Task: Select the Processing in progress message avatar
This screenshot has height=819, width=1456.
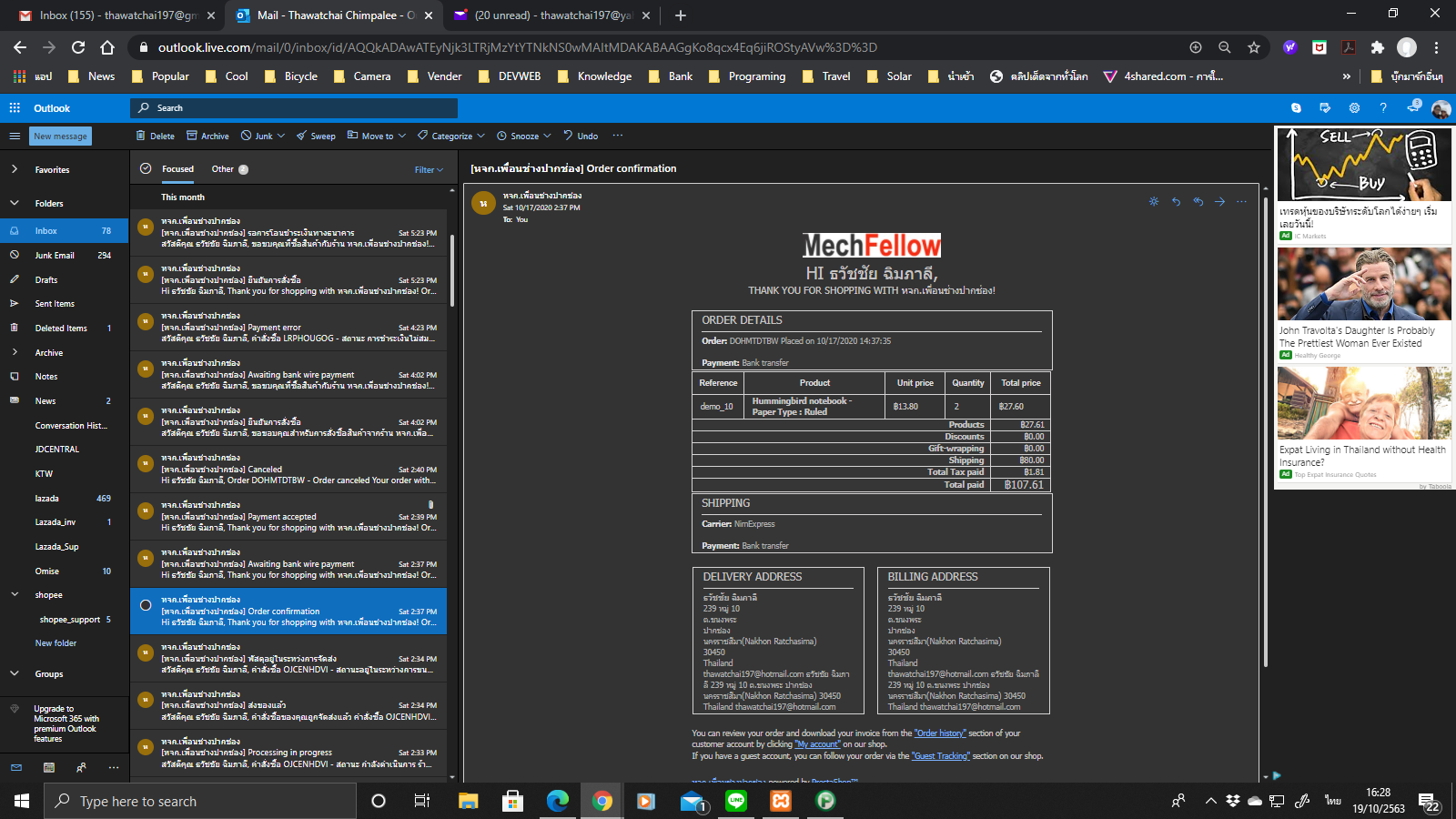Action: point(146,747)
